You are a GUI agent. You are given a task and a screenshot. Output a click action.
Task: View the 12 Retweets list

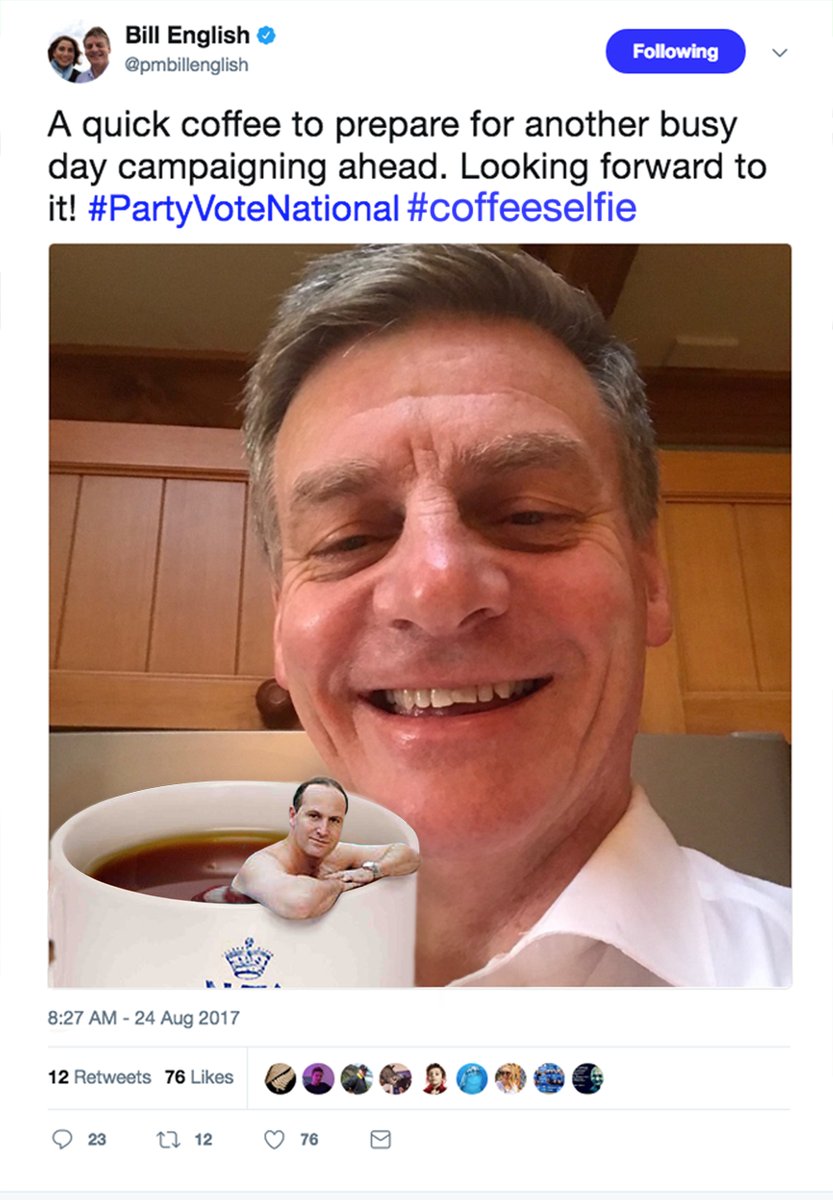(100, 1077)
